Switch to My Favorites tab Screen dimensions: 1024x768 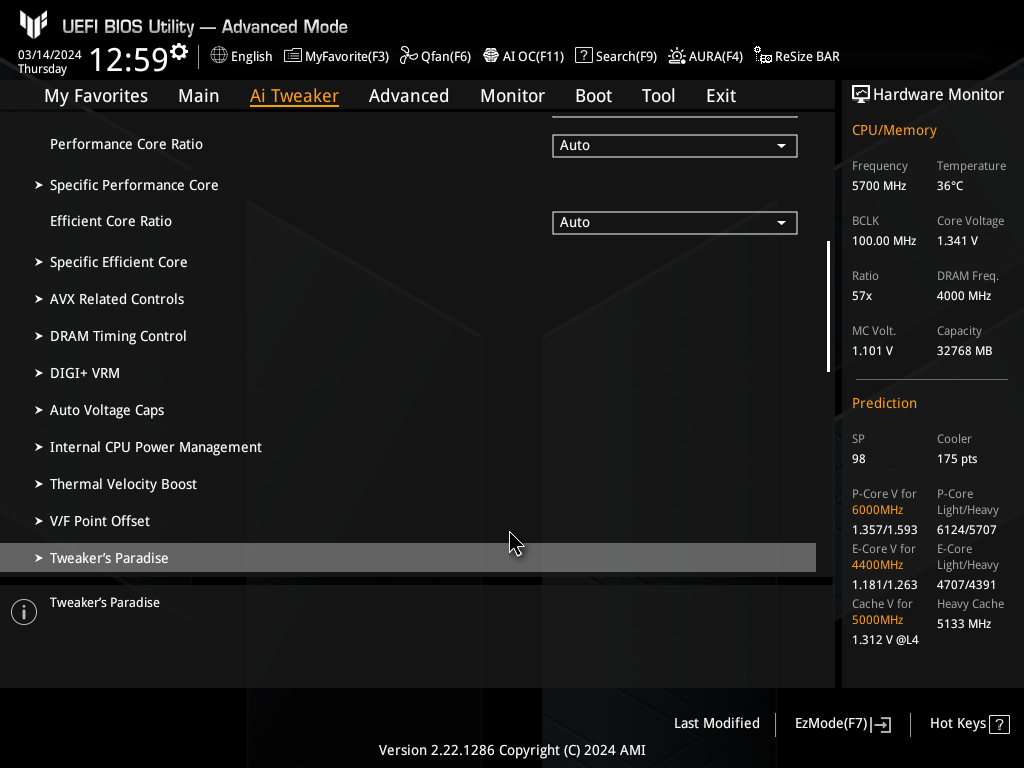96,96
